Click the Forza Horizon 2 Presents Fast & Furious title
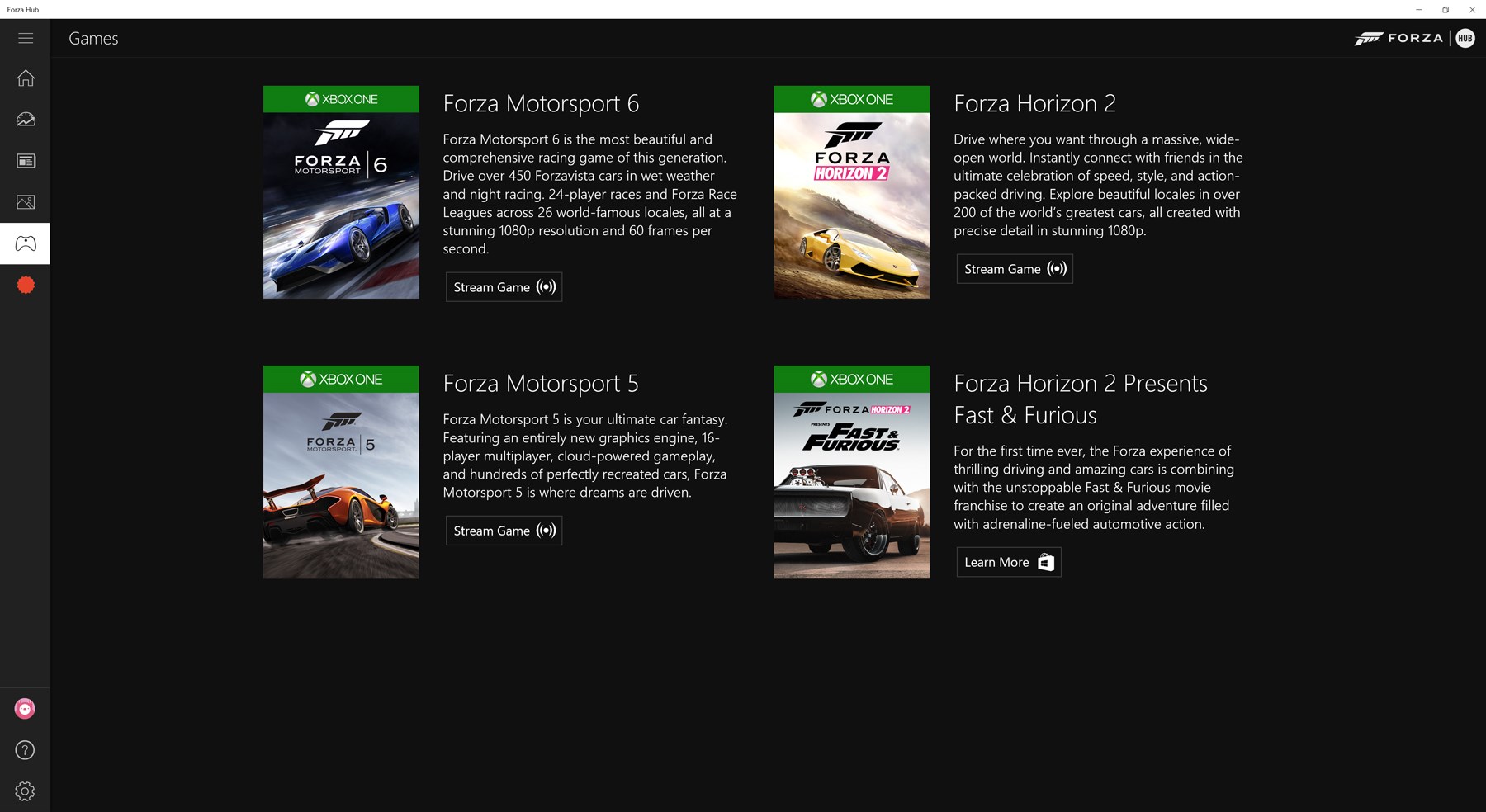Screen dimensions: 1486x812 click(x=1081, y=399)
